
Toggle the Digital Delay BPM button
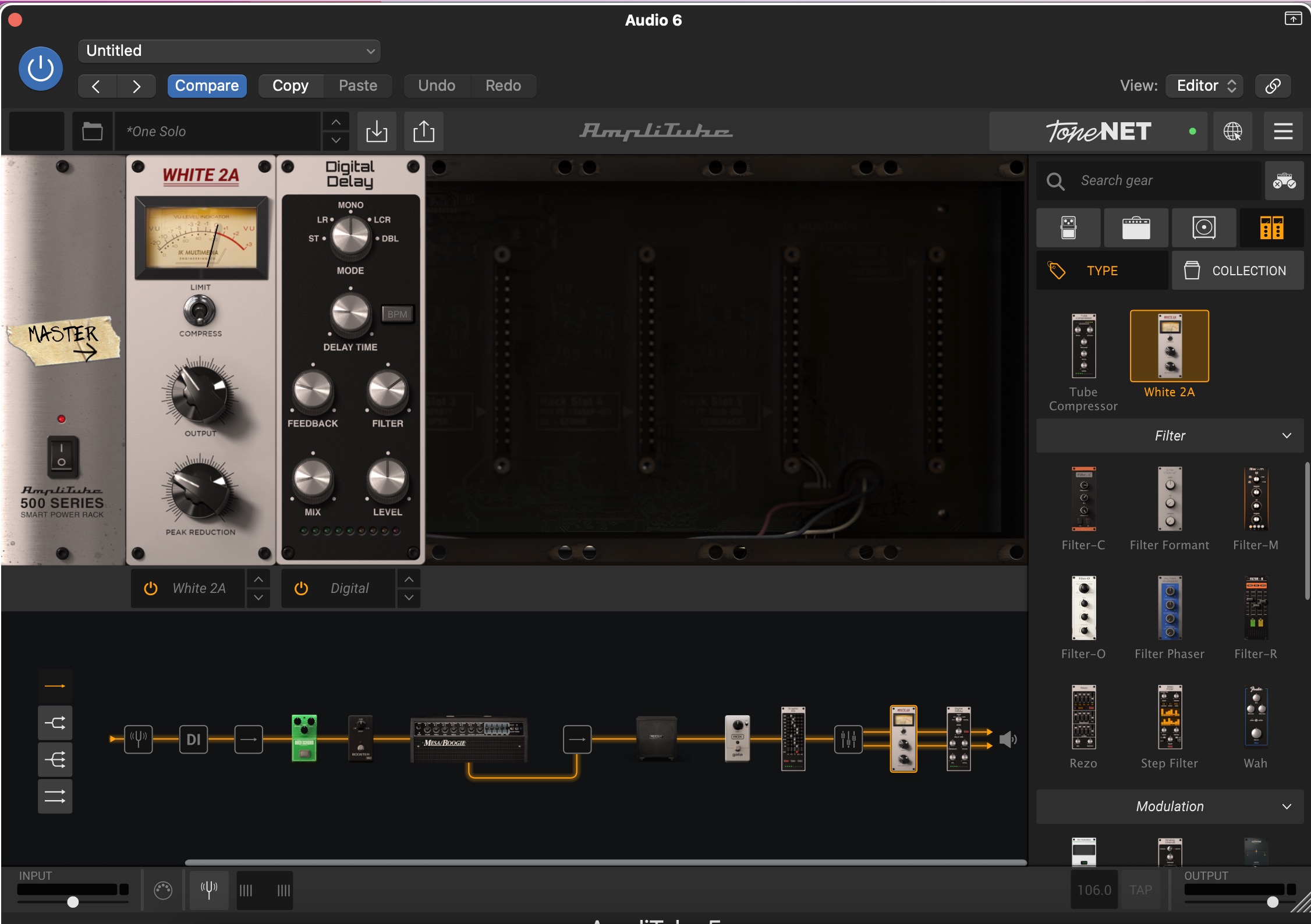point(398,314)
